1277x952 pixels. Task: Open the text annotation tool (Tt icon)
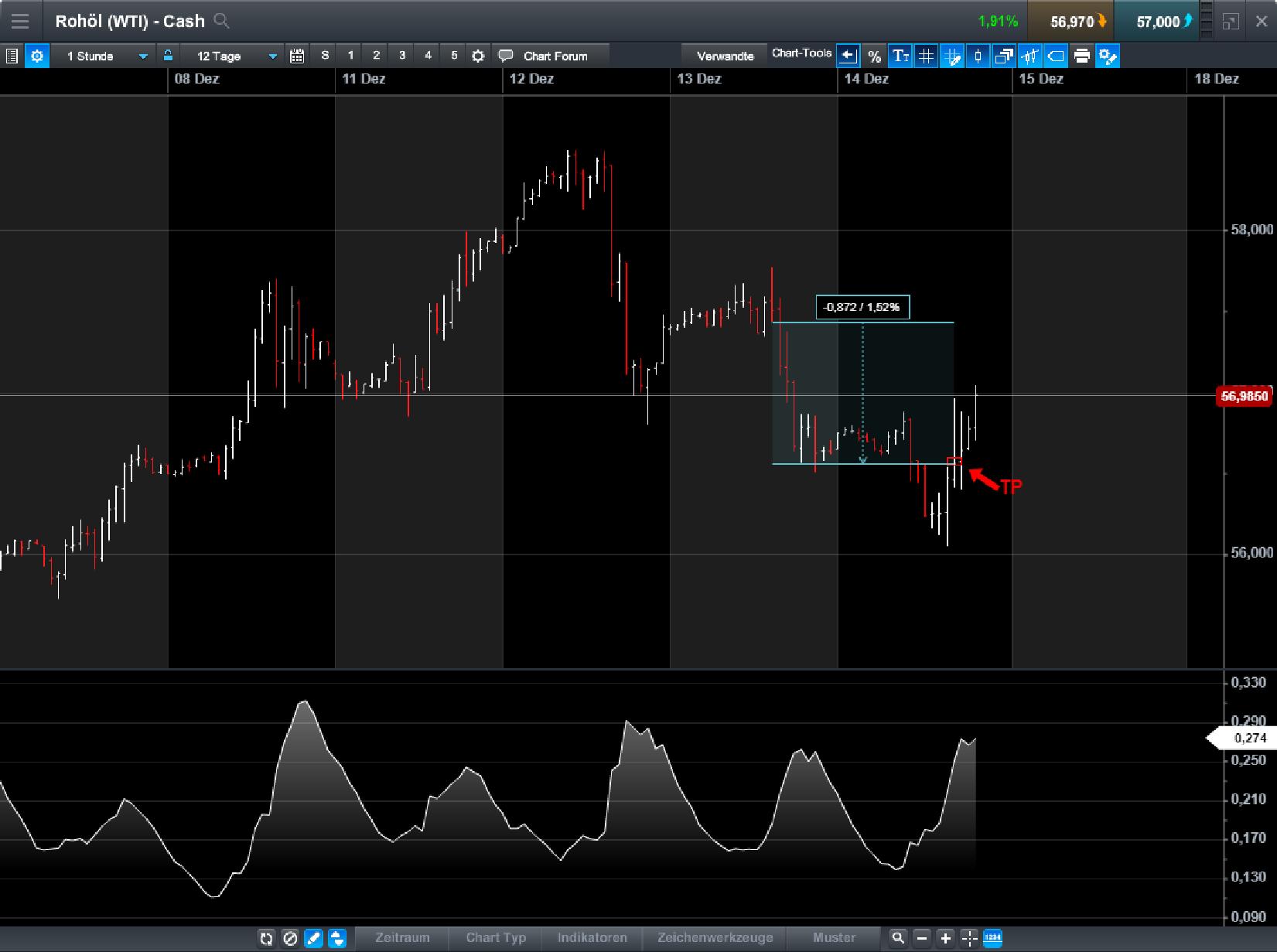pos(900,56)
